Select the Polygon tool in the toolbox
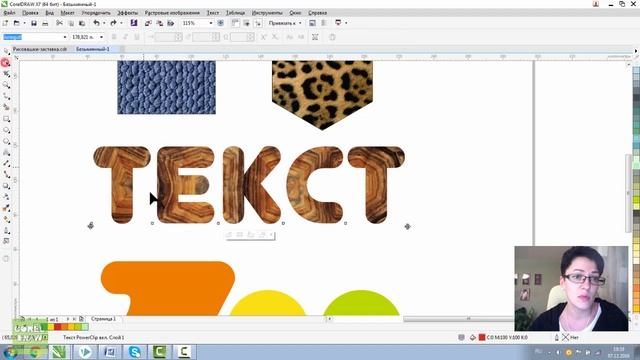This screenshot has height=360, width=640. [6, 141]
